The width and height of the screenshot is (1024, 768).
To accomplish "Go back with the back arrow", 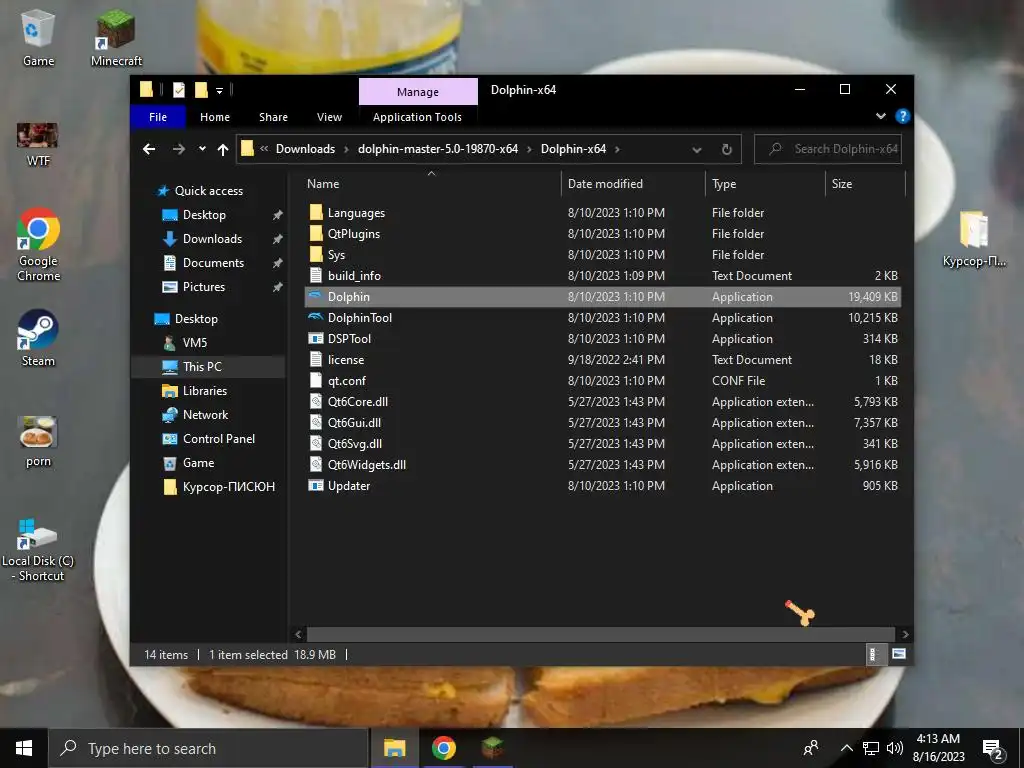I will pos(149,149).
